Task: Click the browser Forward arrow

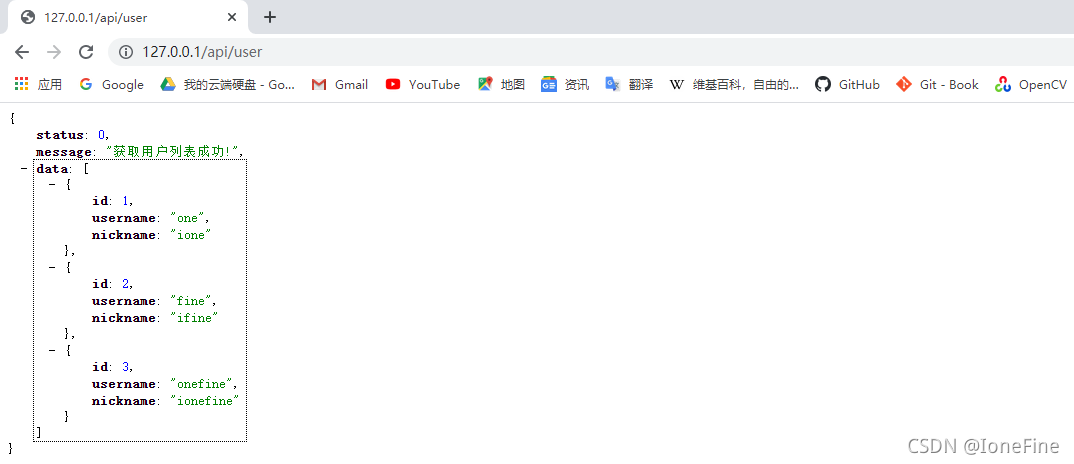Action: [54, 52]
